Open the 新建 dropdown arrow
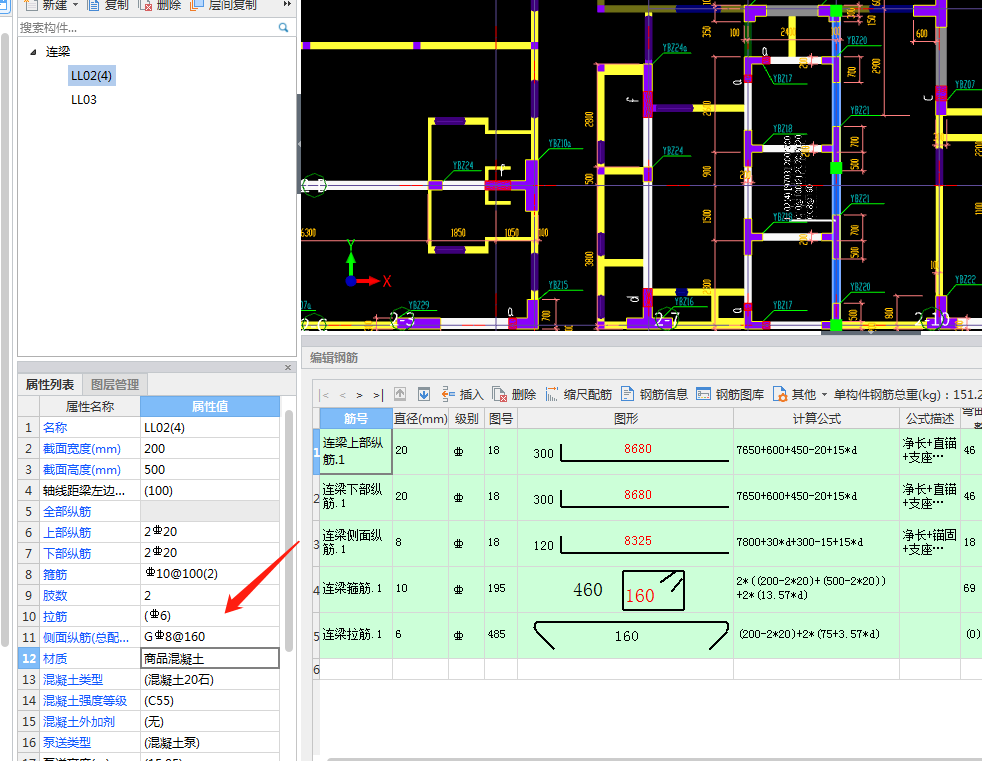 [76, 5]
